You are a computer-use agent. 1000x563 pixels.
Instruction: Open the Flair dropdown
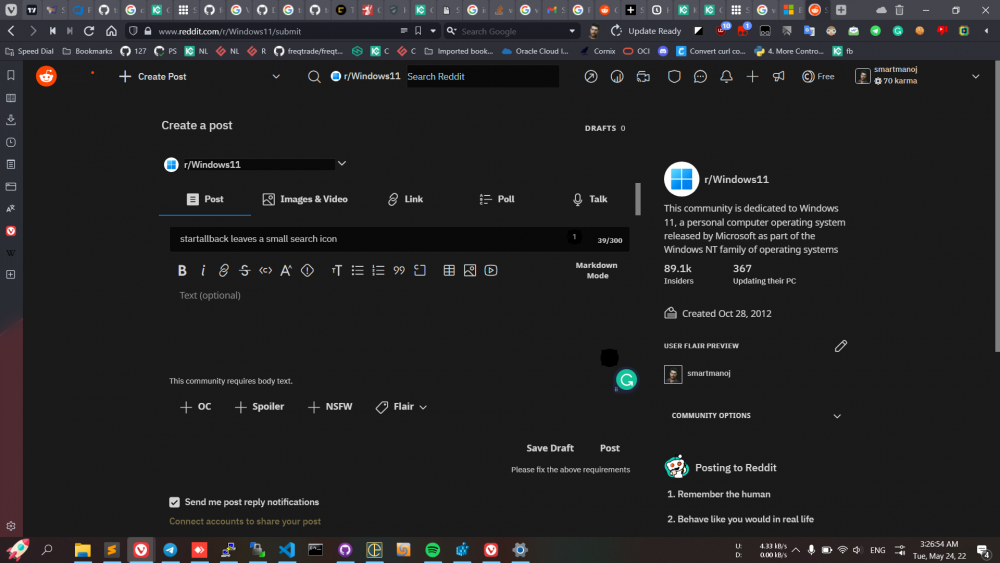pyautogui.click(x=402, y=407)
